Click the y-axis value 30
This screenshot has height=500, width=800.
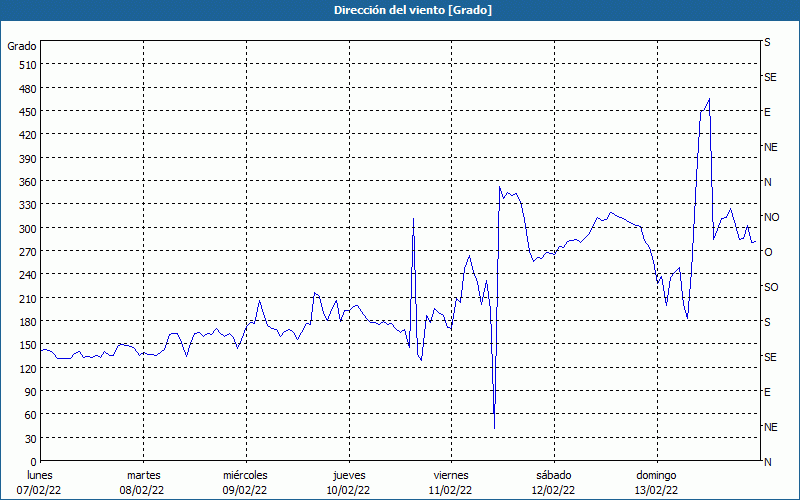click(31, 439)
